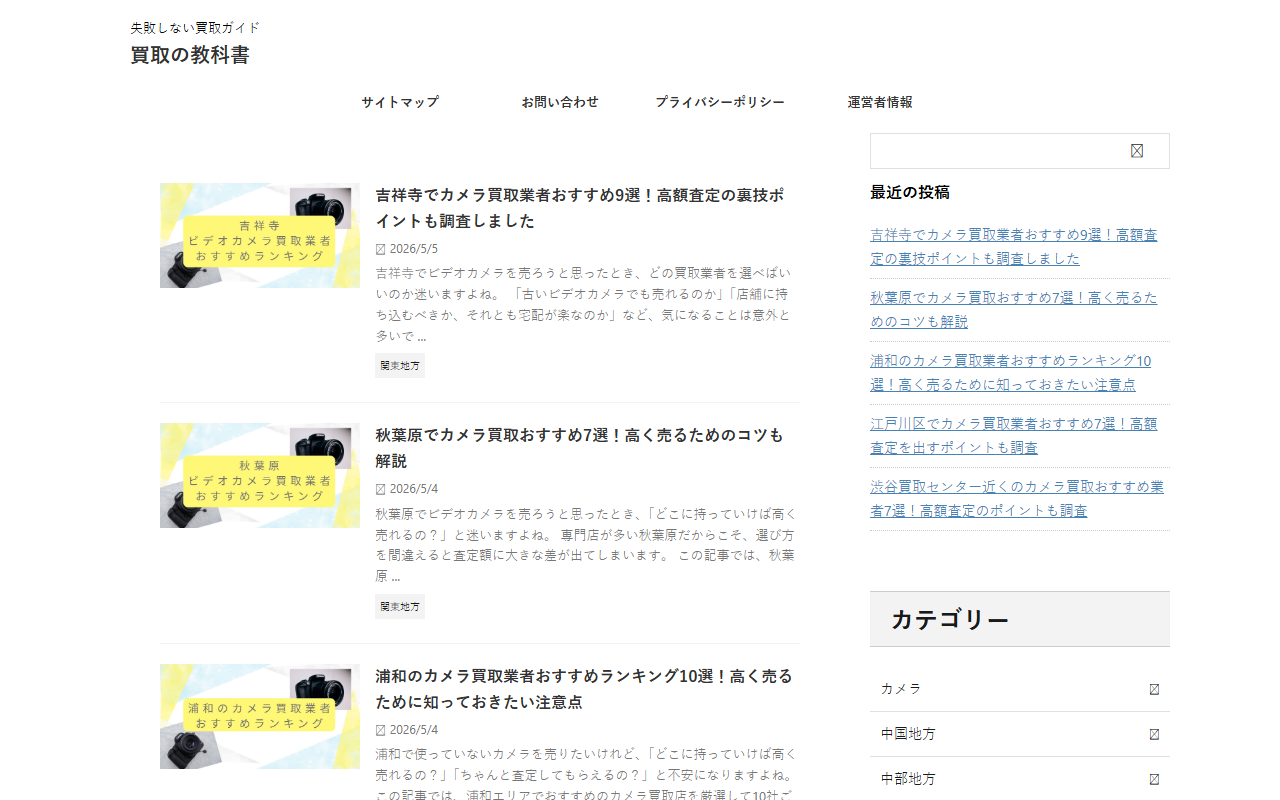
Task: Select the 中国地方 category label
Action: pos(908,734)
